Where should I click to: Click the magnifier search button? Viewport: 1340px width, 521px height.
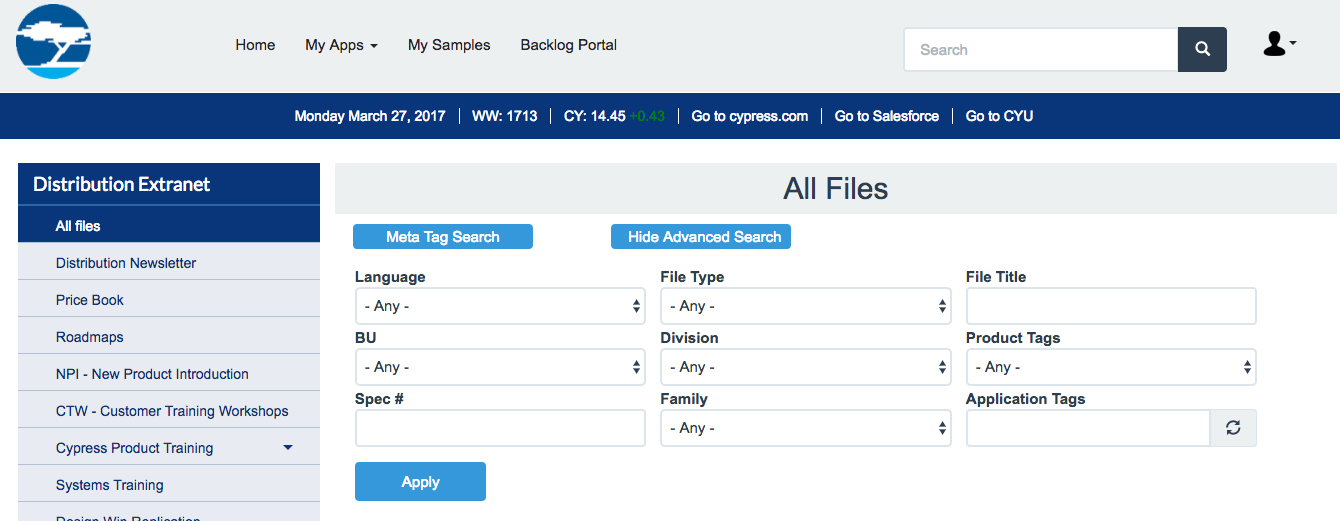pyautogui.click(x=1202, y=49)
